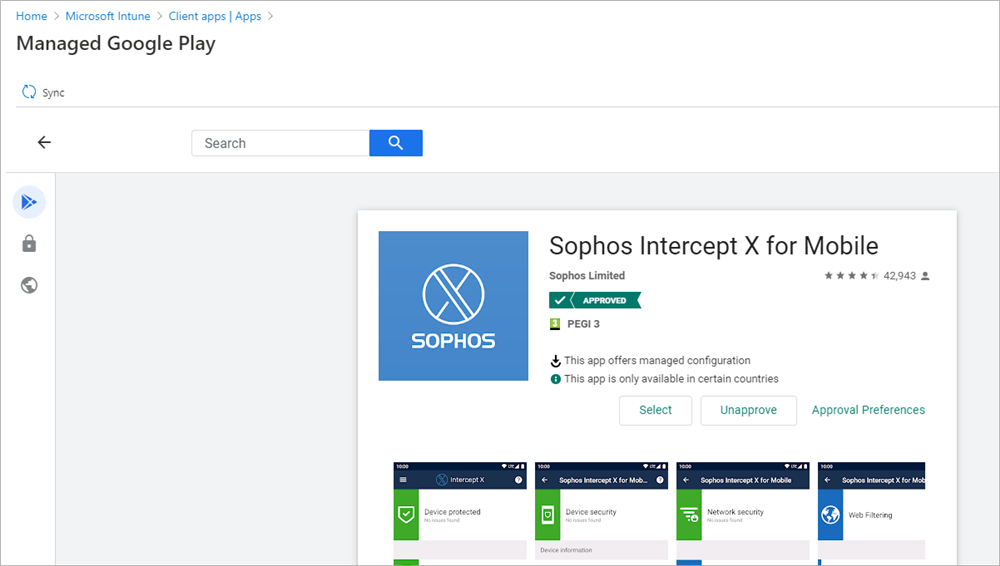Go back with the left arrow
1000x566 pixels.
coord(44,142)
